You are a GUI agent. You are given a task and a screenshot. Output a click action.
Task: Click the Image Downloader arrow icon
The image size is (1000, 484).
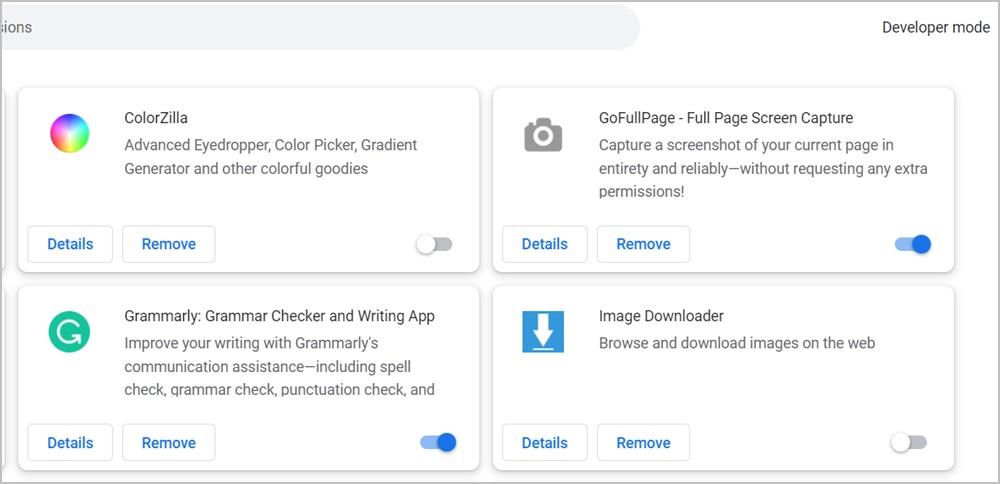click(543, 332)
